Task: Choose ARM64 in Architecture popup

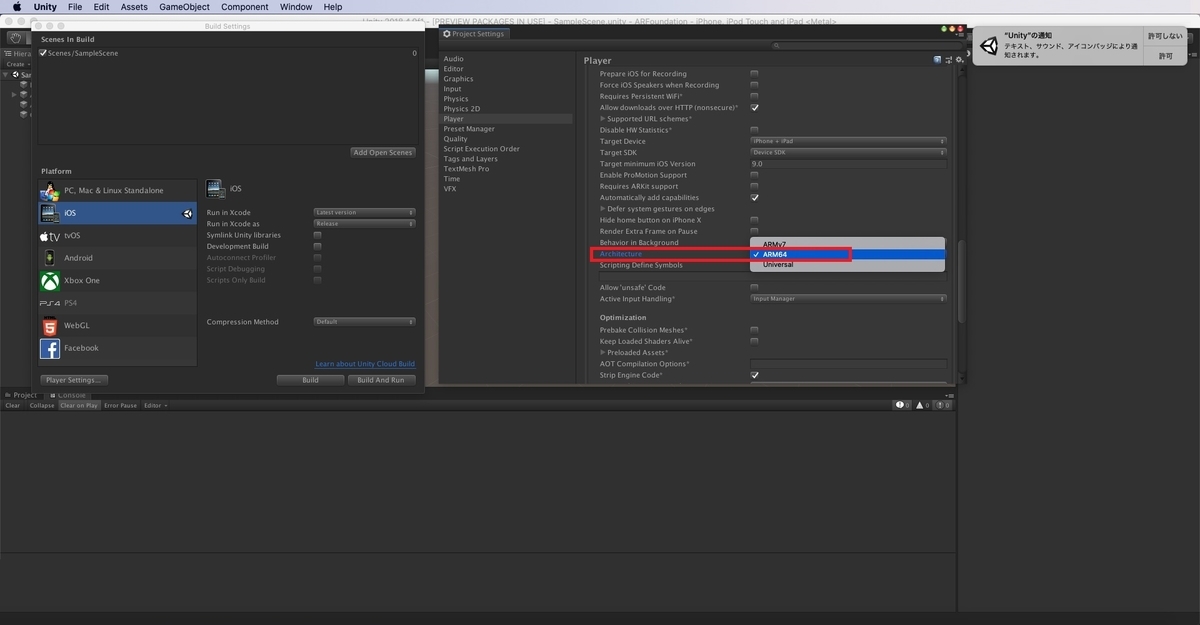Action: coord(847,254)
